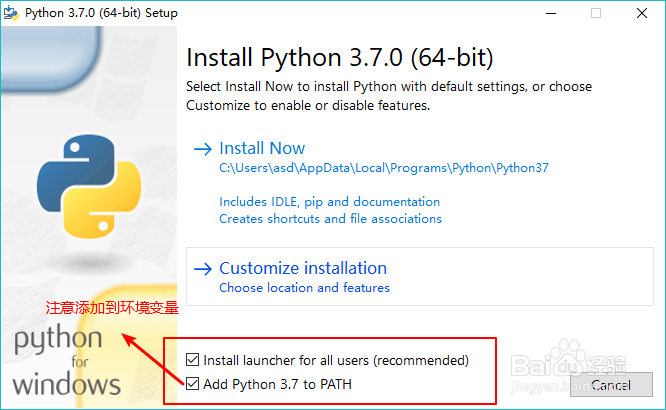Click the "python for windows" wordmark

tap(66, 360)
